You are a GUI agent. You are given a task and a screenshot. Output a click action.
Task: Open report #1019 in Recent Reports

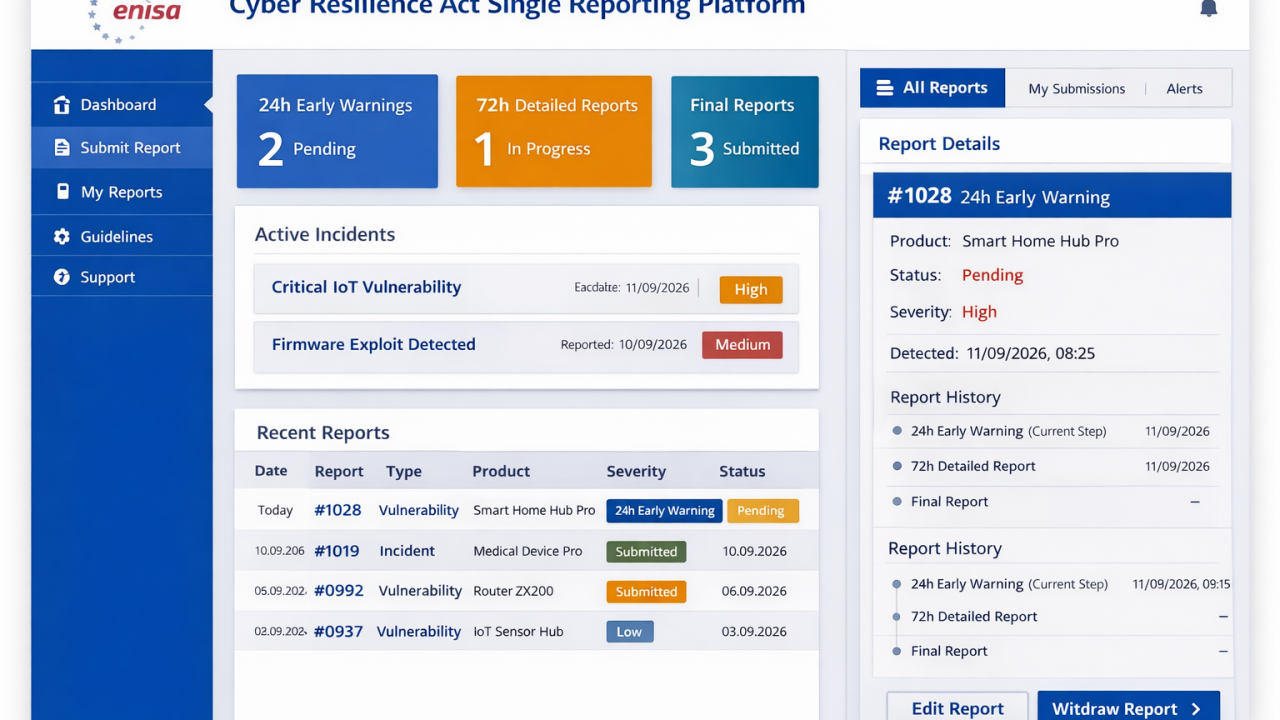click(x=337, y=551)
